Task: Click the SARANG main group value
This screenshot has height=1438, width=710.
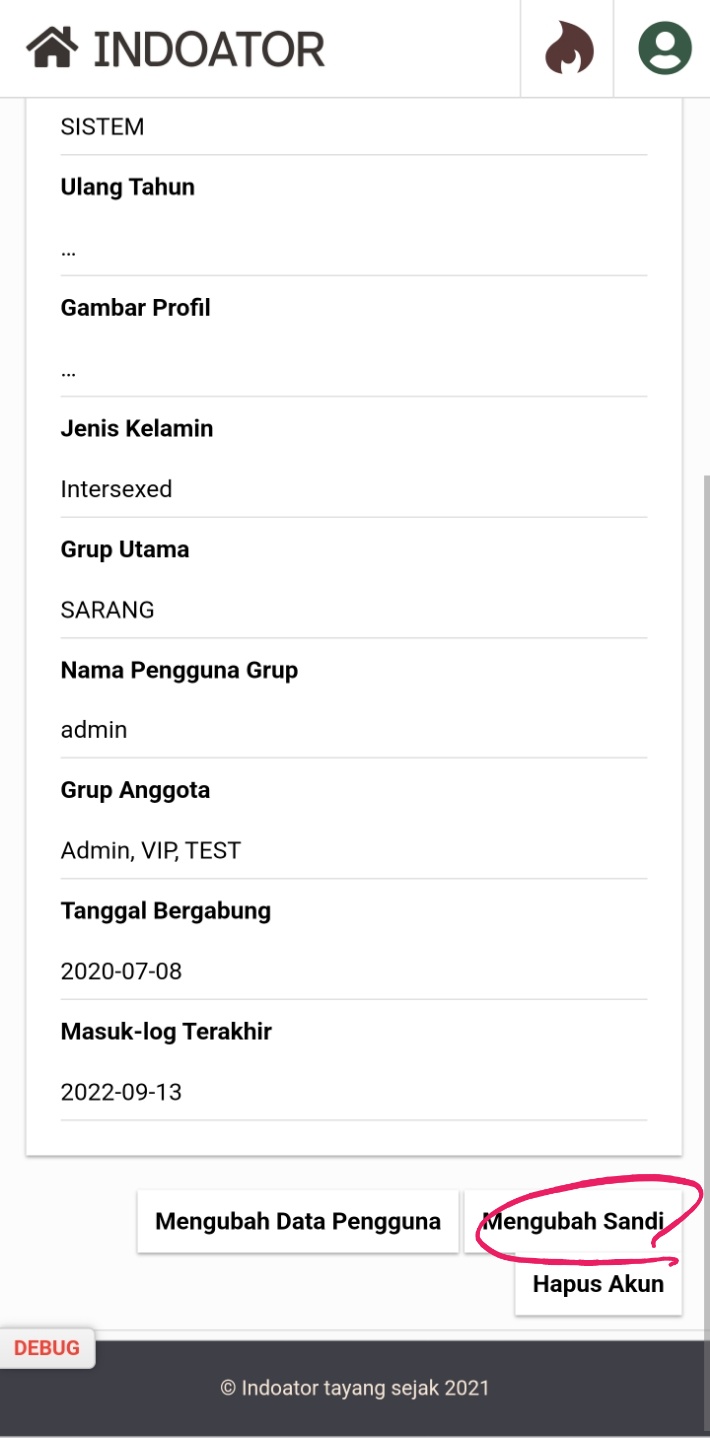Action: click(x=108, y=610)
